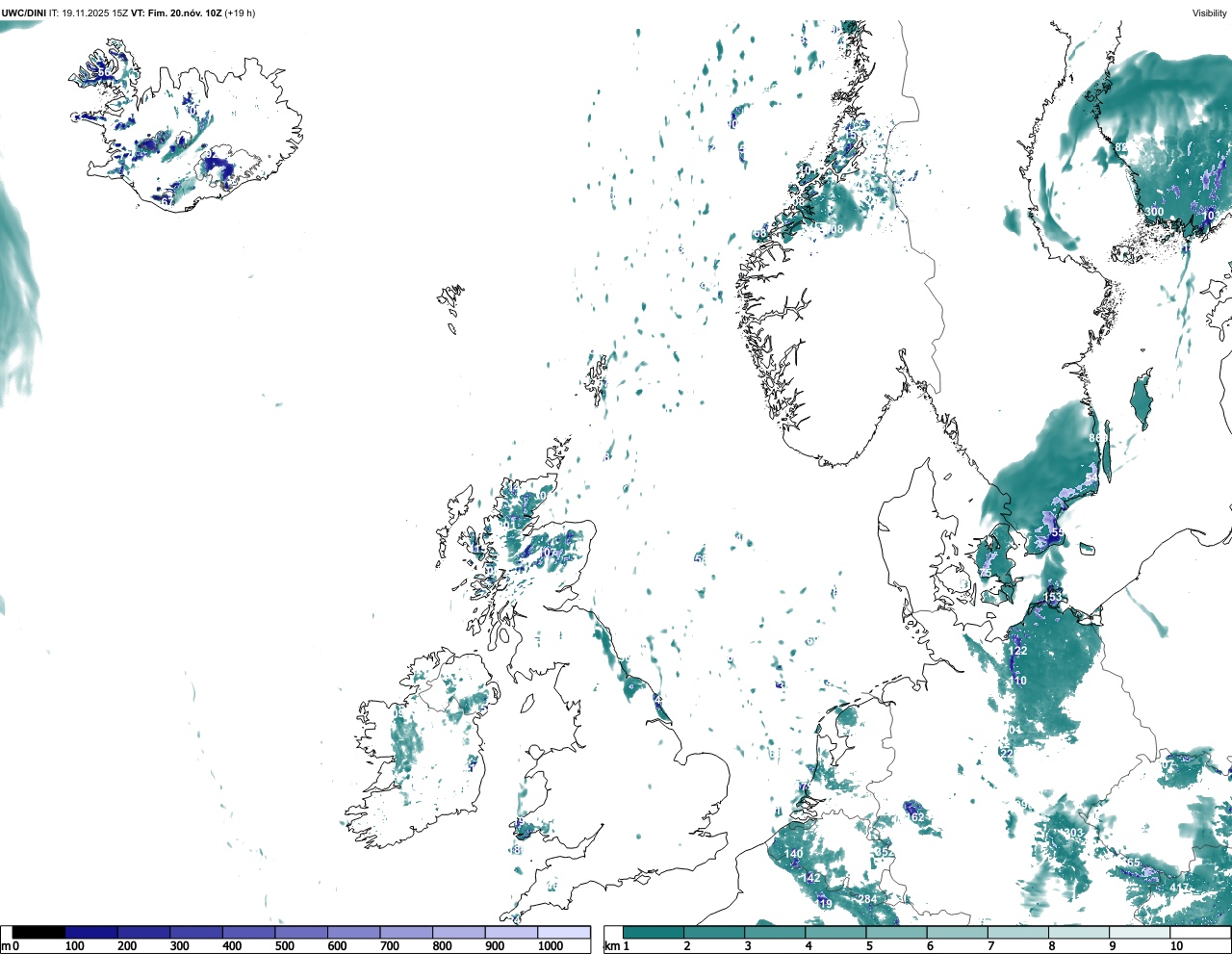This screenshot has width=1232, height=954.
Task: Pick the 200–300 m legend swatch
Action: (x=144, y=933)
